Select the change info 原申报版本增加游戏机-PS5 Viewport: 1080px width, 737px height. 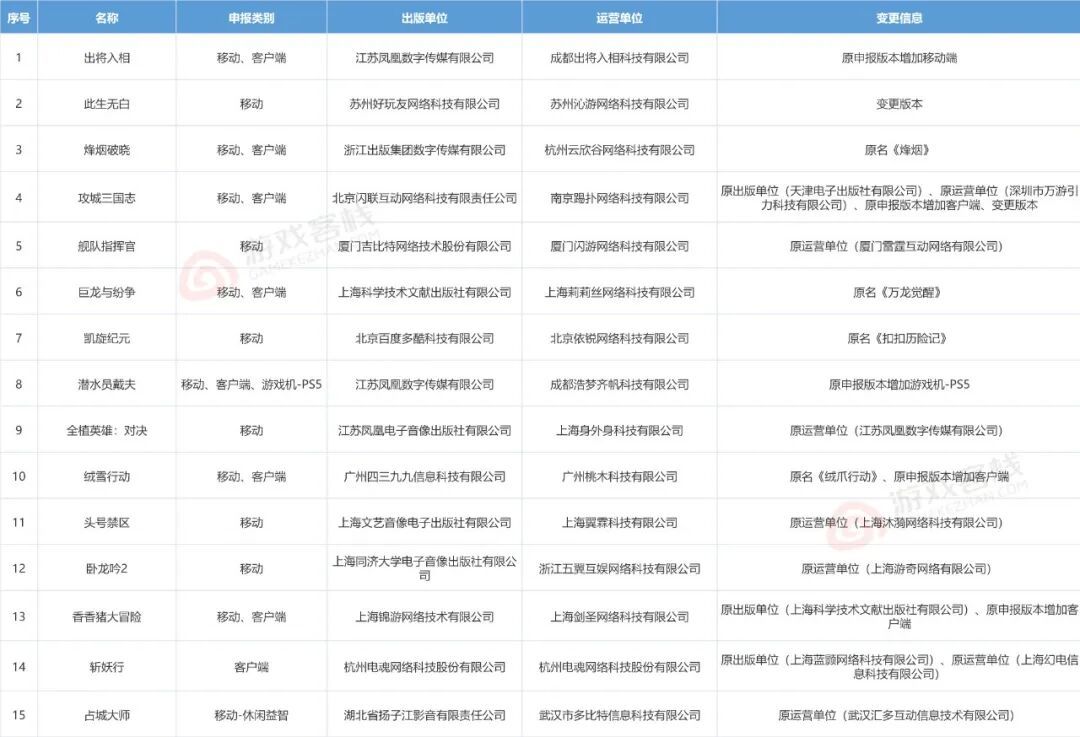899,384
